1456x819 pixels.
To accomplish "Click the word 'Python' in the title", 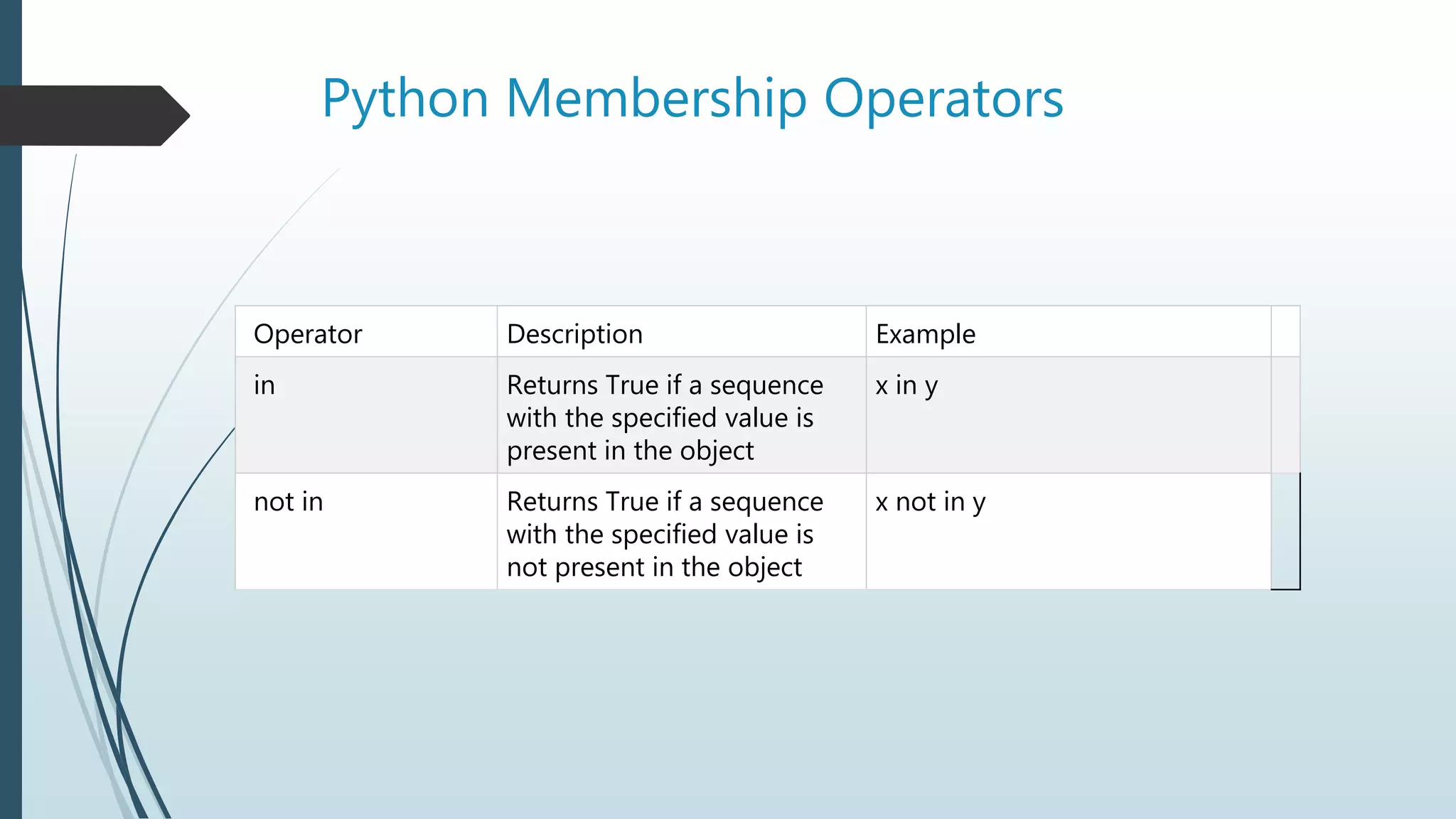I will [x=405, y=100].
